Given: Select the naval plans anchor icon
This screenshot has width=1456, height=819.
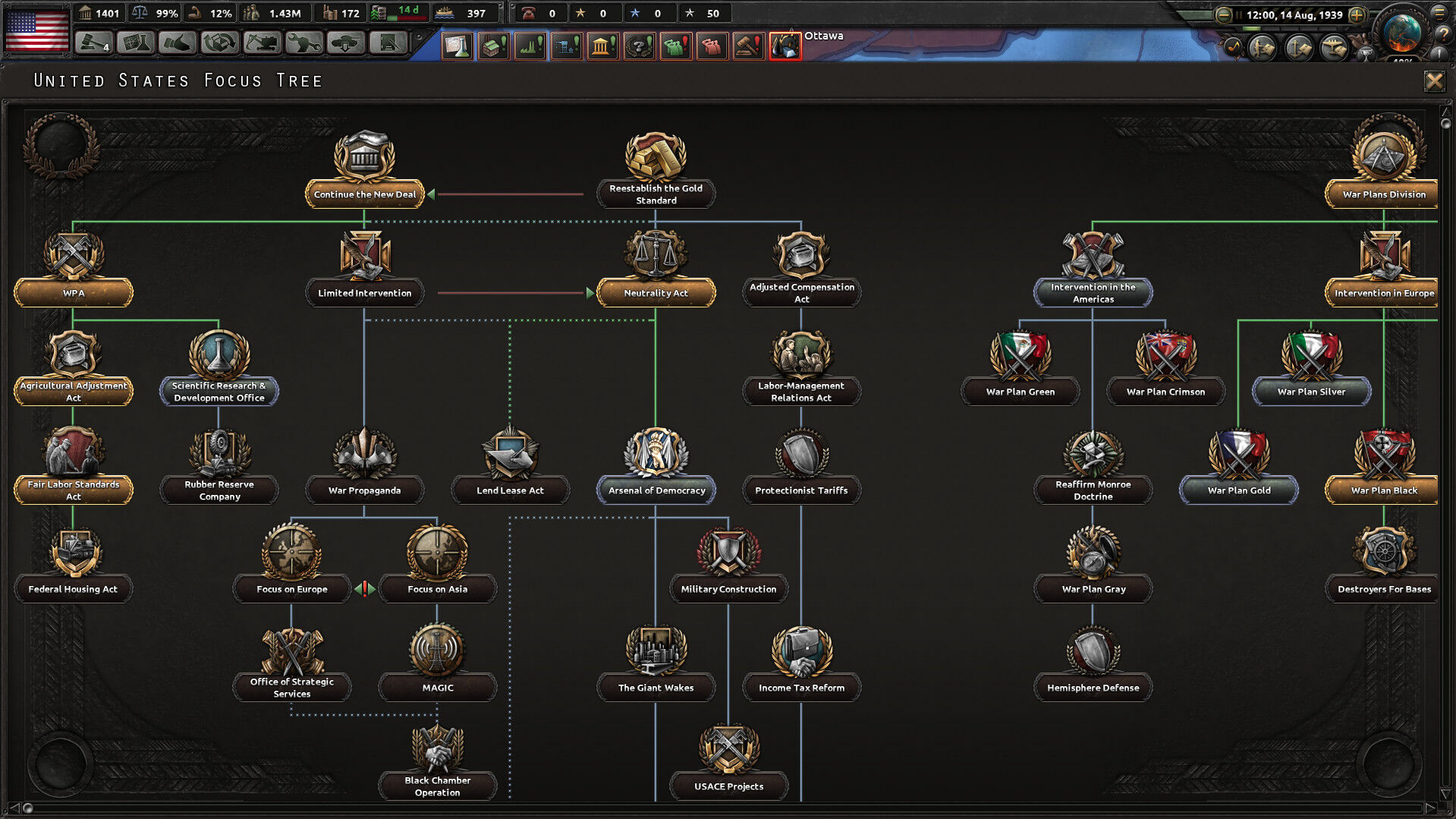Looking at the screenshot, I should coord(1297,49).
